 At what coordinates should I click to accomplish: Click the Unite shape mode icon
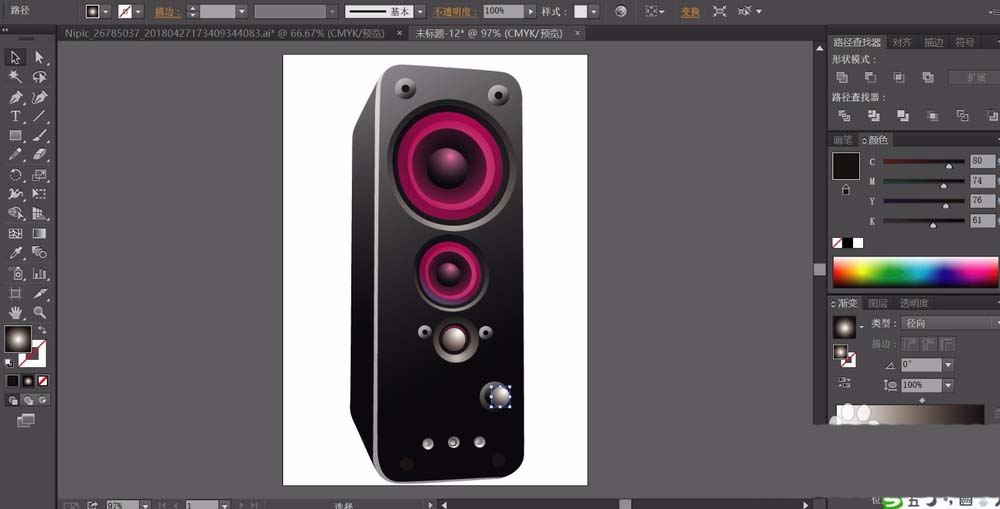point(842,77)
